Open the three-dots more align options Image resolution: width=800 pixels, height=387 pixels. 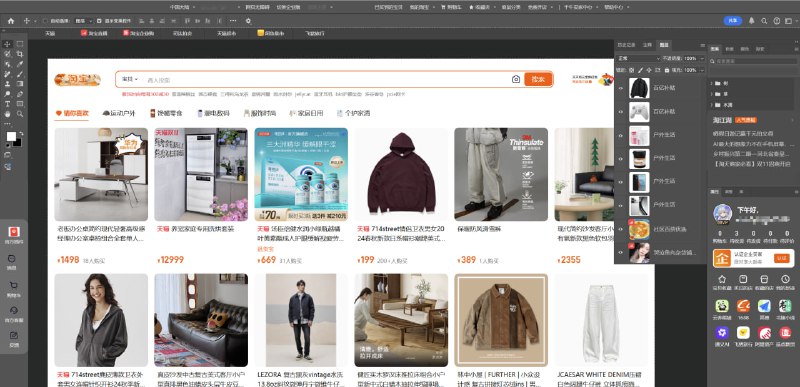[x=233, y=21]
